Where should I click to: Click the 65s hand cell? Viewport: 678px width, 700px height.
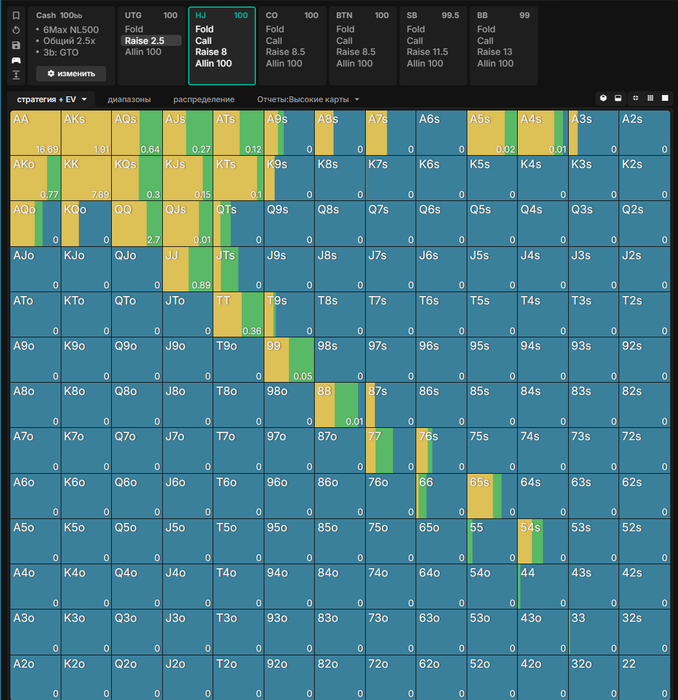coord(492,496)
